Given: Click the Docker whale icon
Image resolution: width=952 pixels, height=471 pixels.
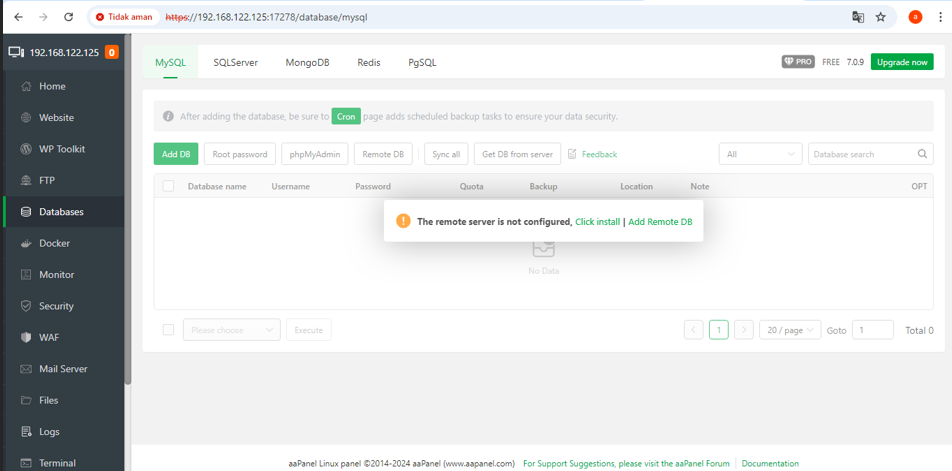Looking at the screenshot, I should point(26,243).
